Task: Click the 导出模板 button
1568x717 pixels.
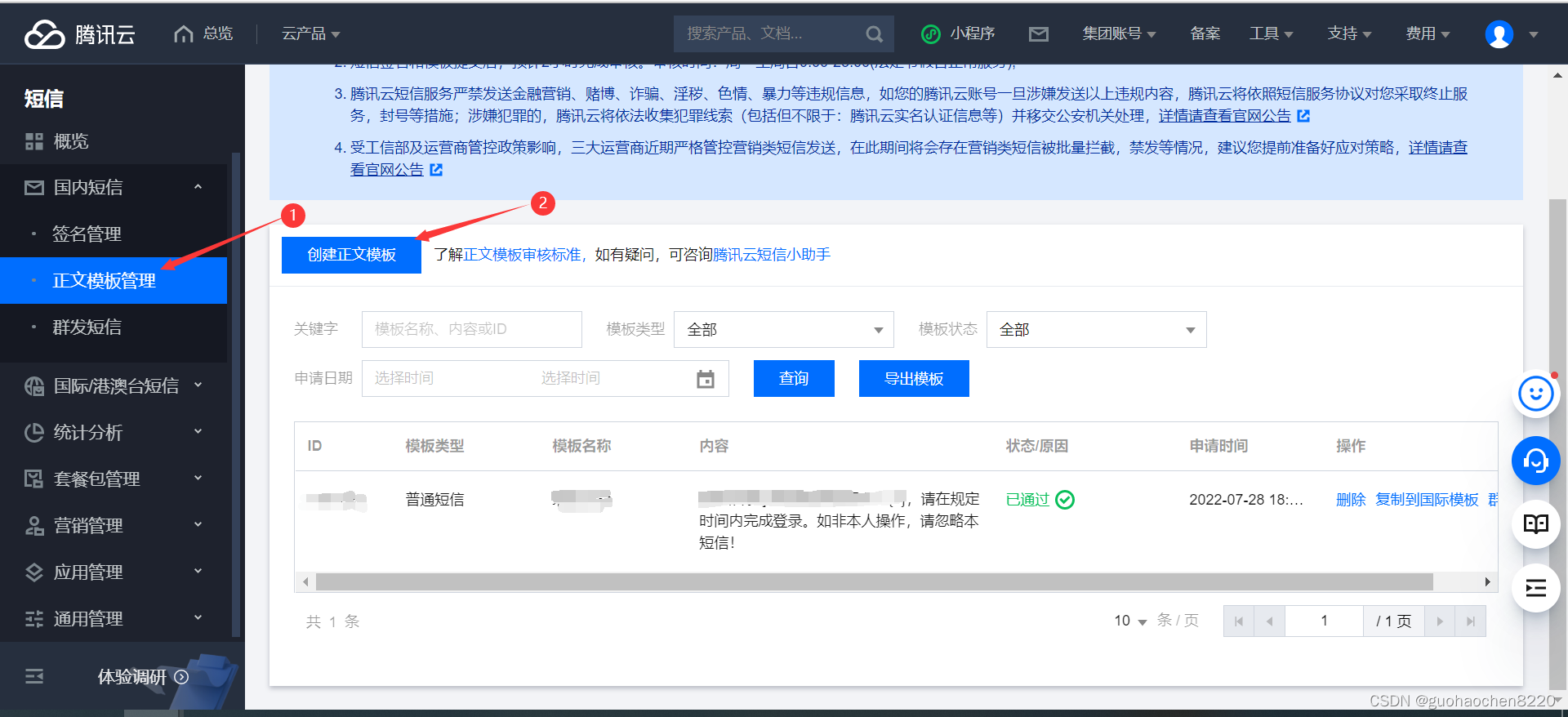Action: click(x=914, y=379)
